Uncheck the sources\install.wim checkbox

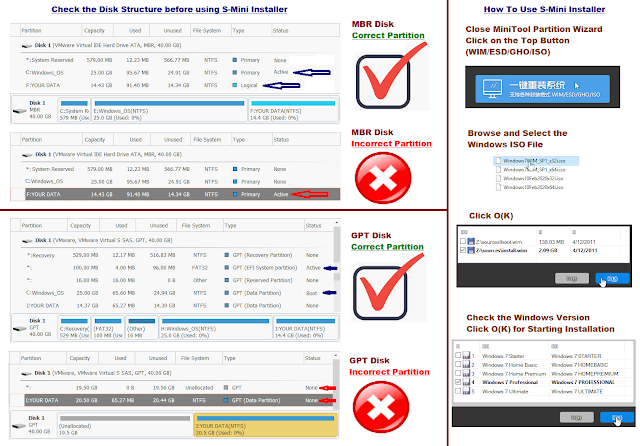coord(462,250)
